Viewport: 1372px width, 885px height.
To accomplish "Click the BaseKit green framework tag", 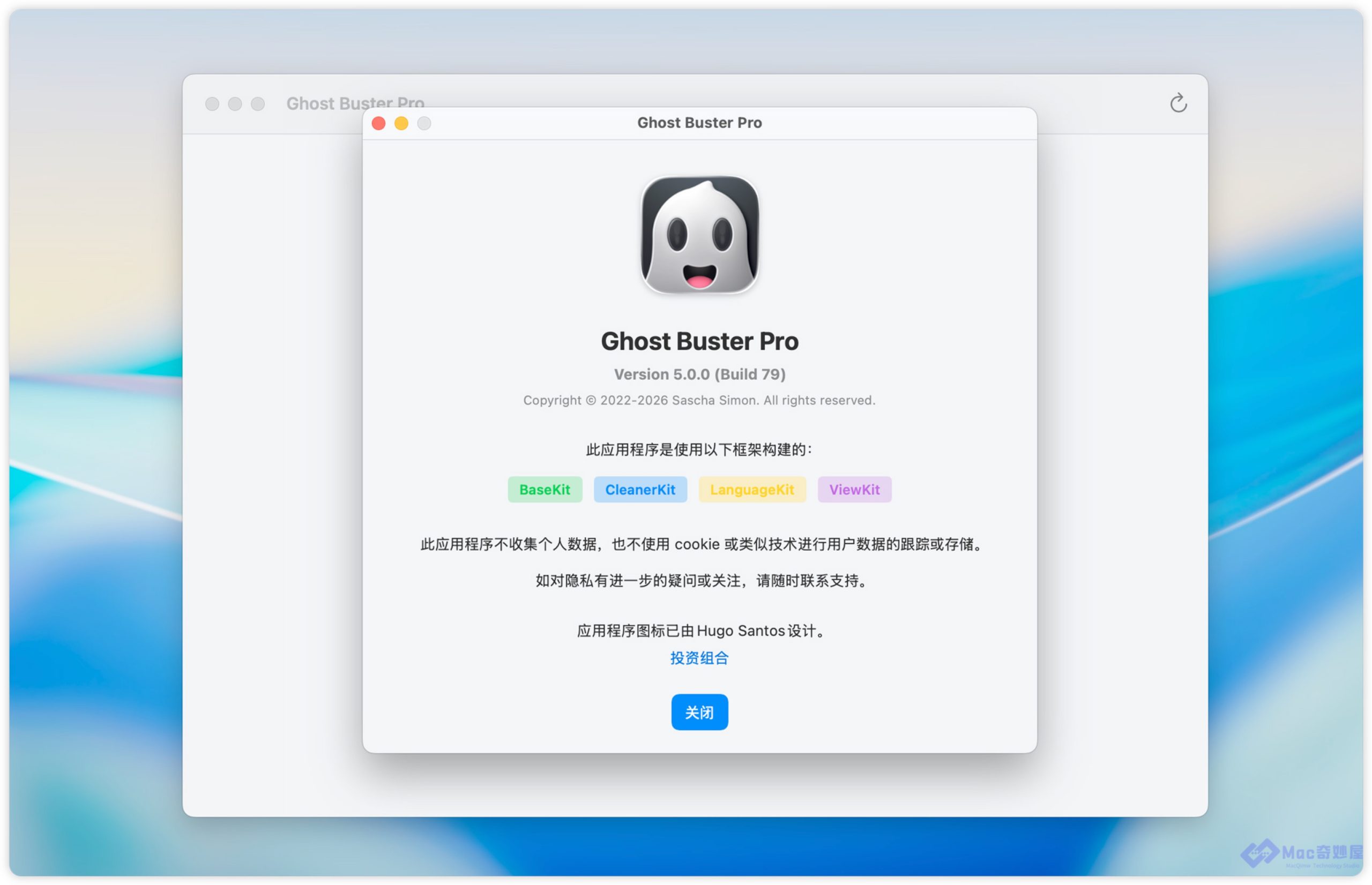I will click(545, 490).
